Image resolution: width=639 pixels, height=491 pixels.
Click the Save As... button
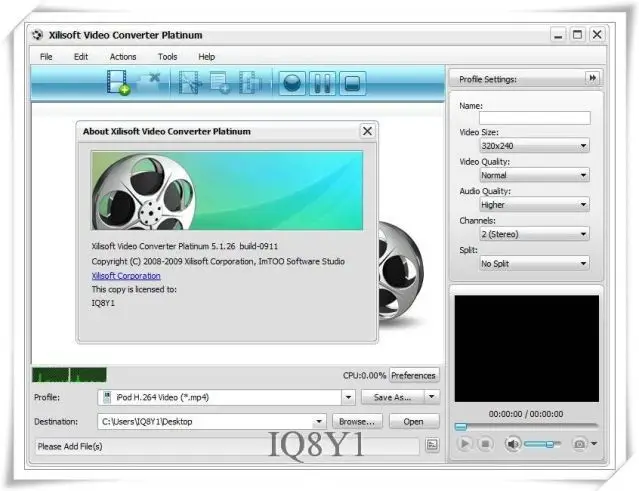point(392,397)
